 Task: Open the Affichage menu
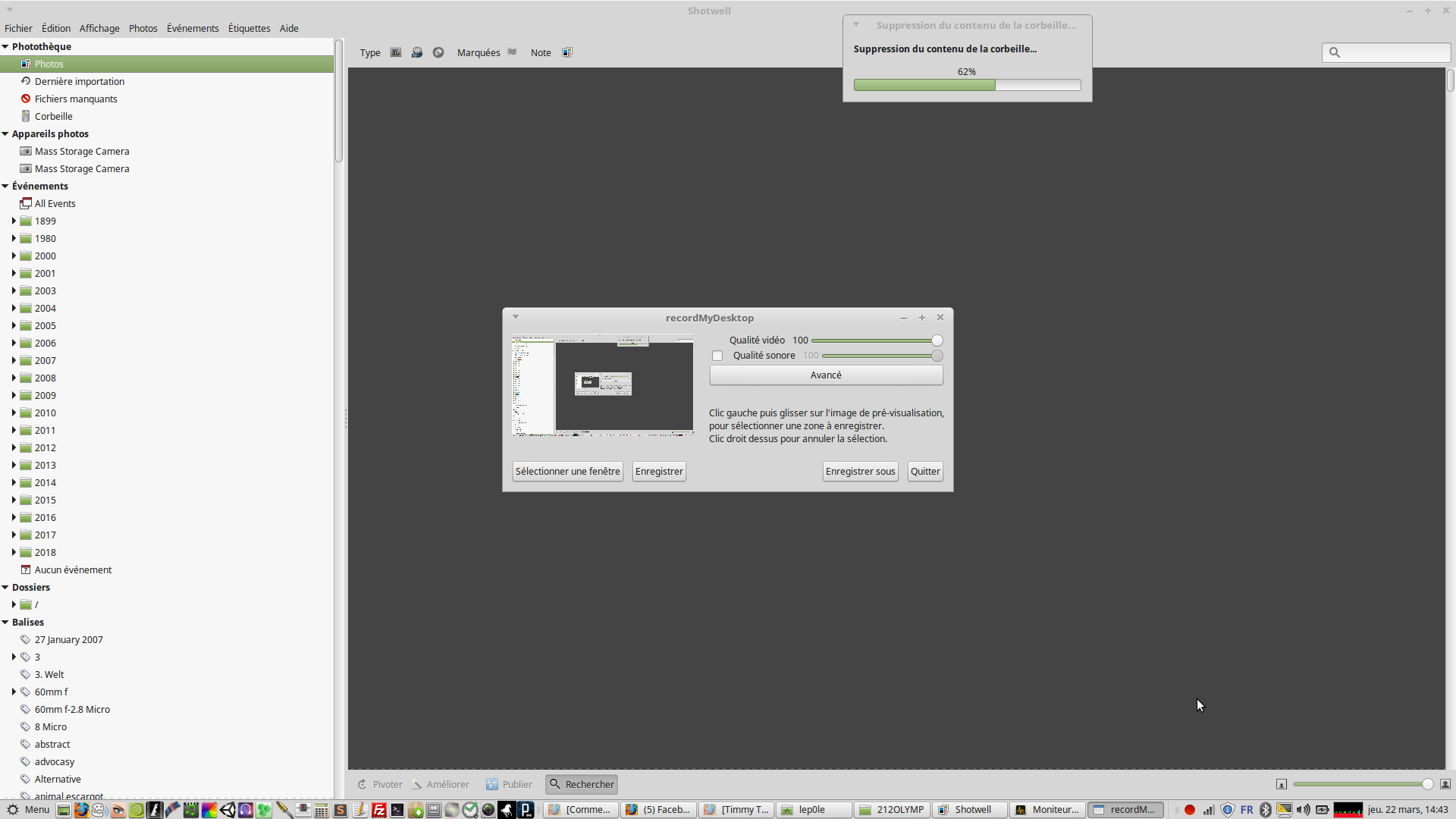(x=99, y=28)
